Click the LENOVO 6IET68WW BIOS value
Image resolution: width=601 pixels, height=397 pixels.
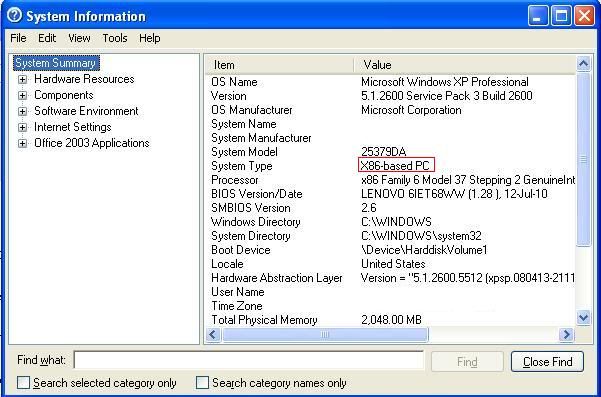pos(454,194)
